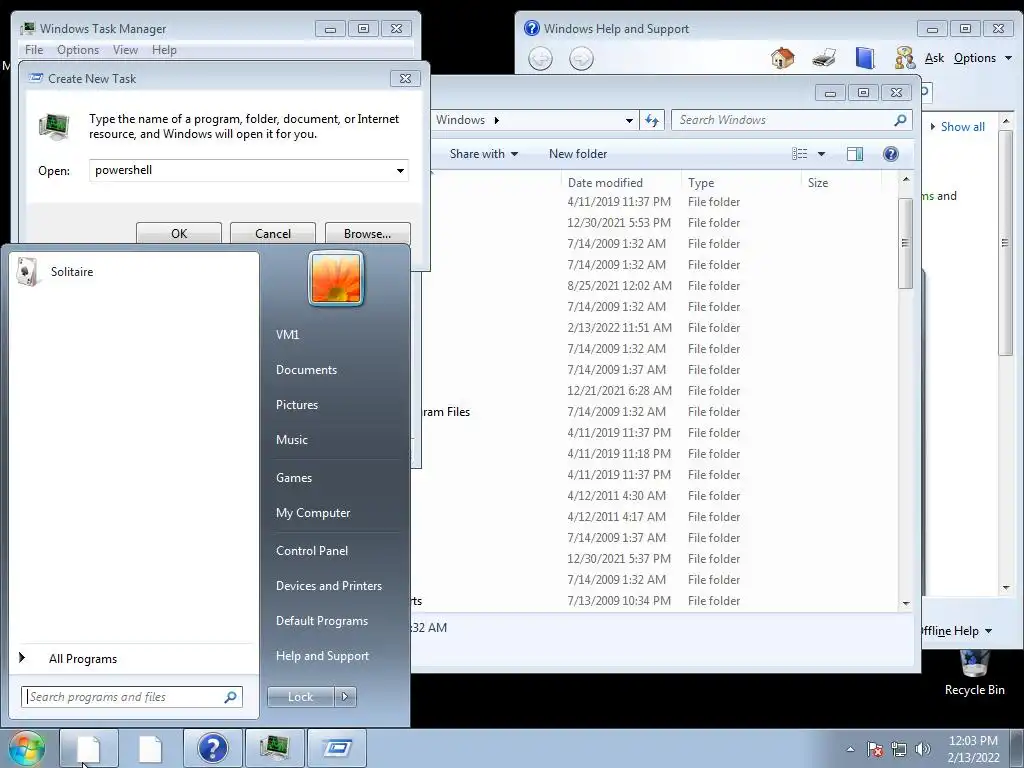Open Documents from Start menu
The image size is (1024, 768).
(306, 370)
